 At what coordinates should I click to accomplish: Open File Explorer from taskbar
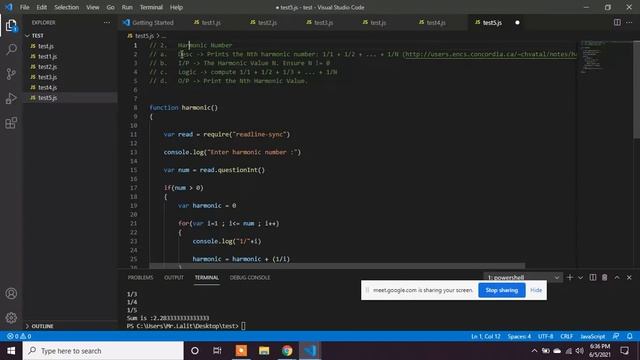264,351
